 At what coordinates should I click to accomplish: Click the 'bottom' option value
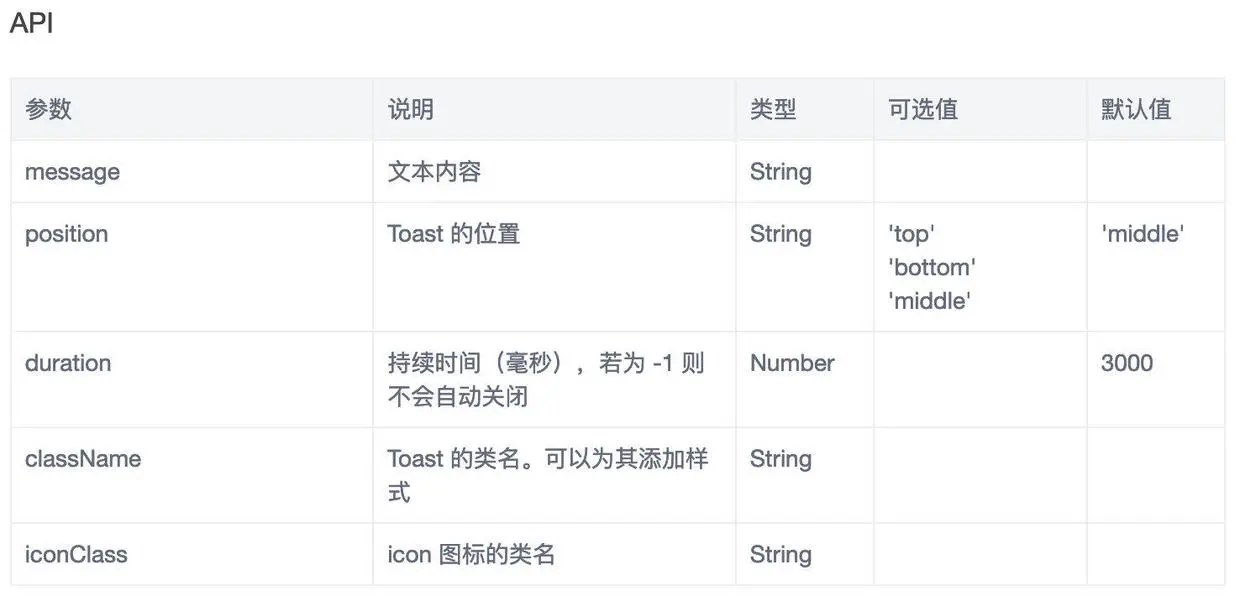tap(931, 267)
